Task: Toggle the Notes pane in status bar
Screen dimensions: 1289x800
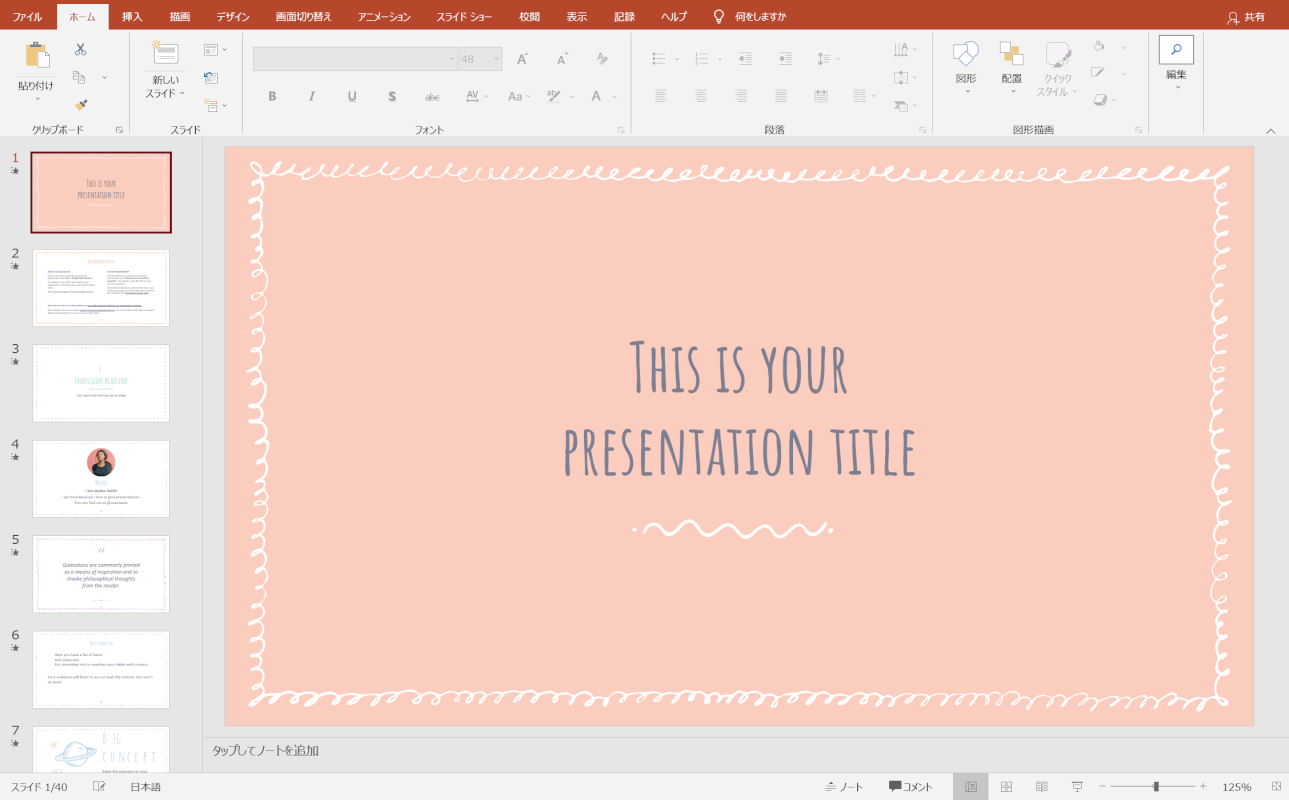Action: [845, 787]
